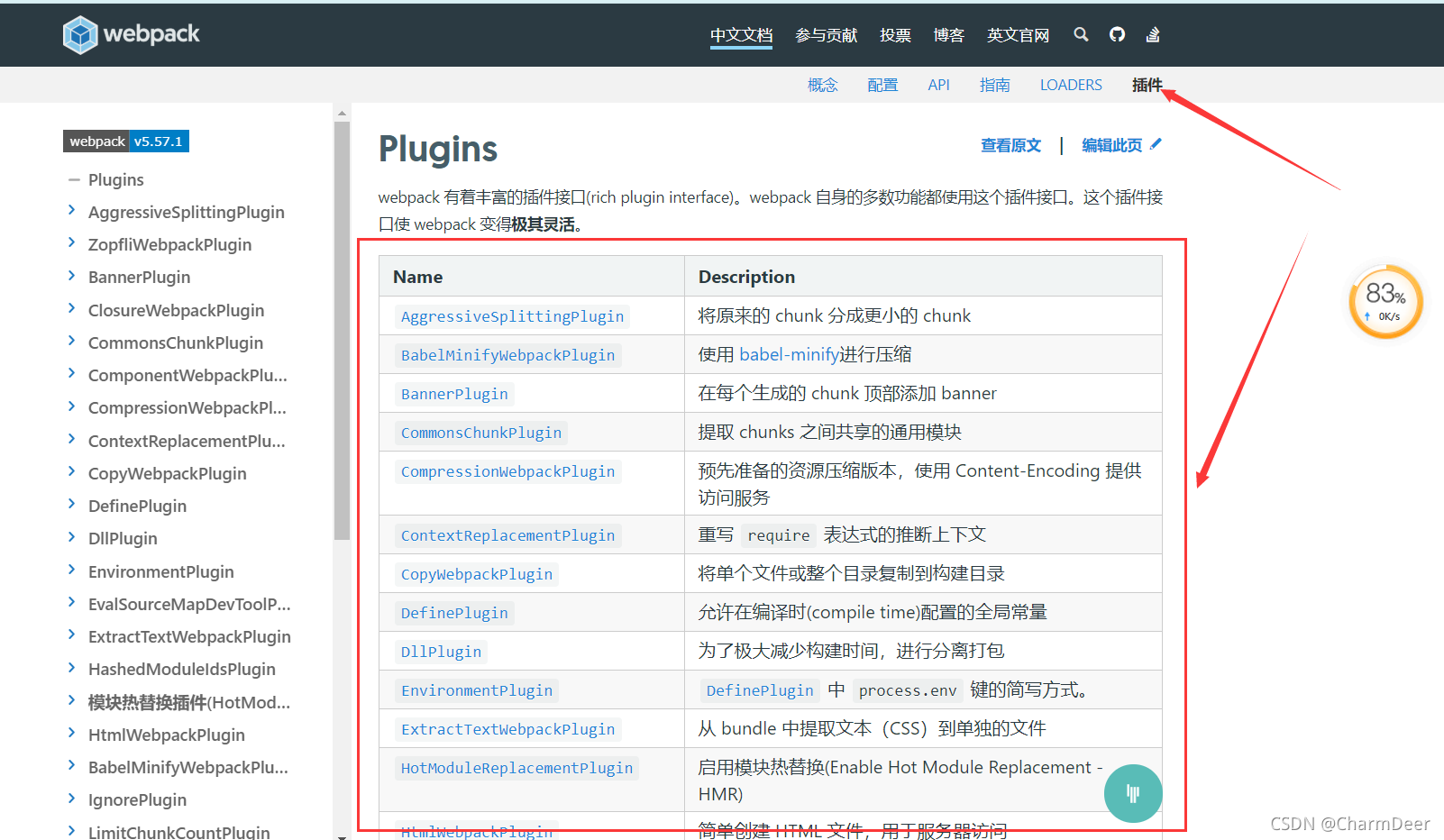Image resolution: width=1444 pixels, height=840 pixels.
Task: Open EvalSourceMapDevToolP... sidebar item
Action: (x=189, y=604)
